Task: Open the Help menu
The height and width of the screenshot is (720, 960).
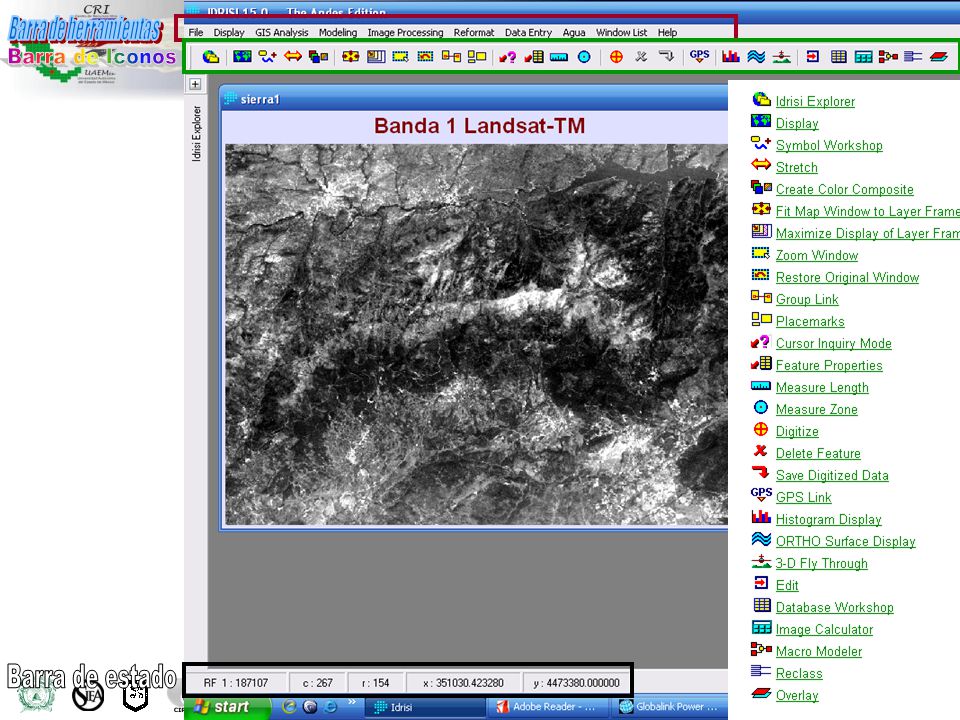Action: 667,32
